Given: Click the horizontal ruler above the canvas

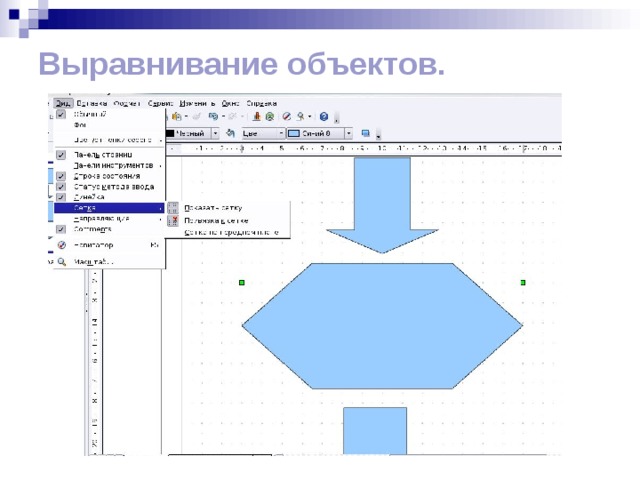Looking at the screenshot, I should pyautogui.click(x=363, y=149).
